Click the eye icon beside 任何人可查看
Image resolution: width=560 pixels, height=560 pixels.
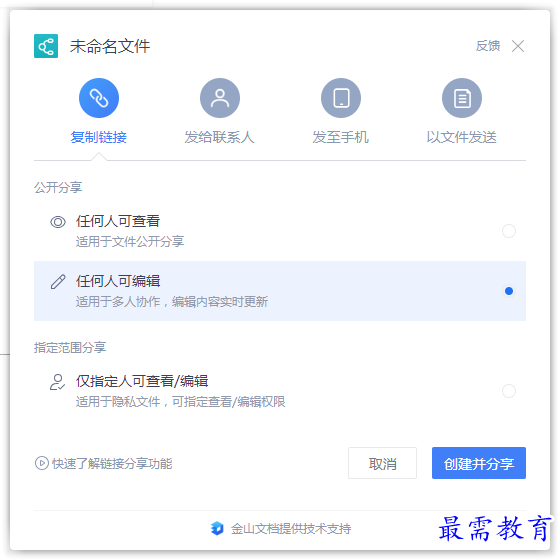[58, 222]
